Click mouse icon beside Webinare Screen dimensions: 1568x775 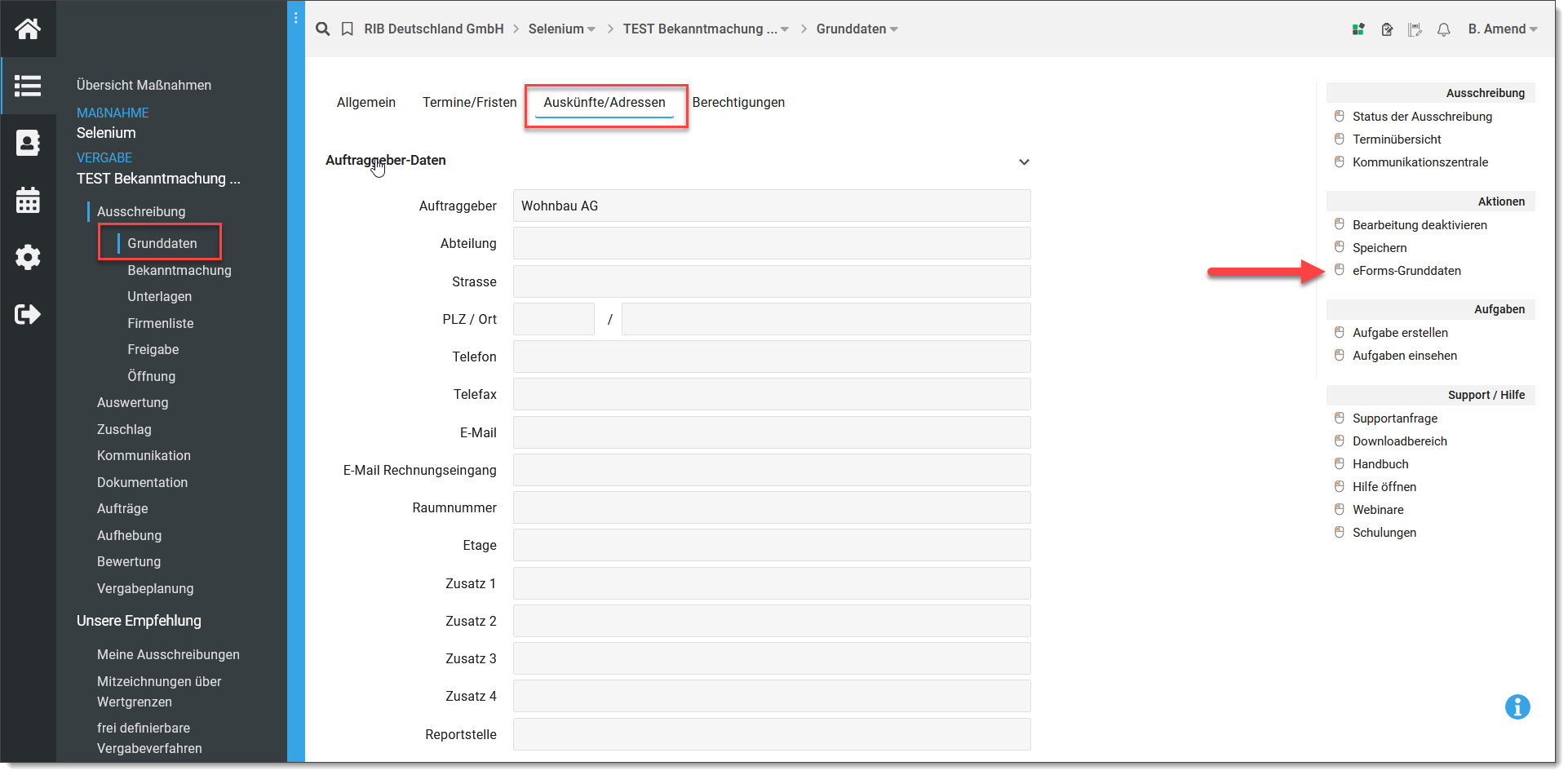pos(1339,509)
